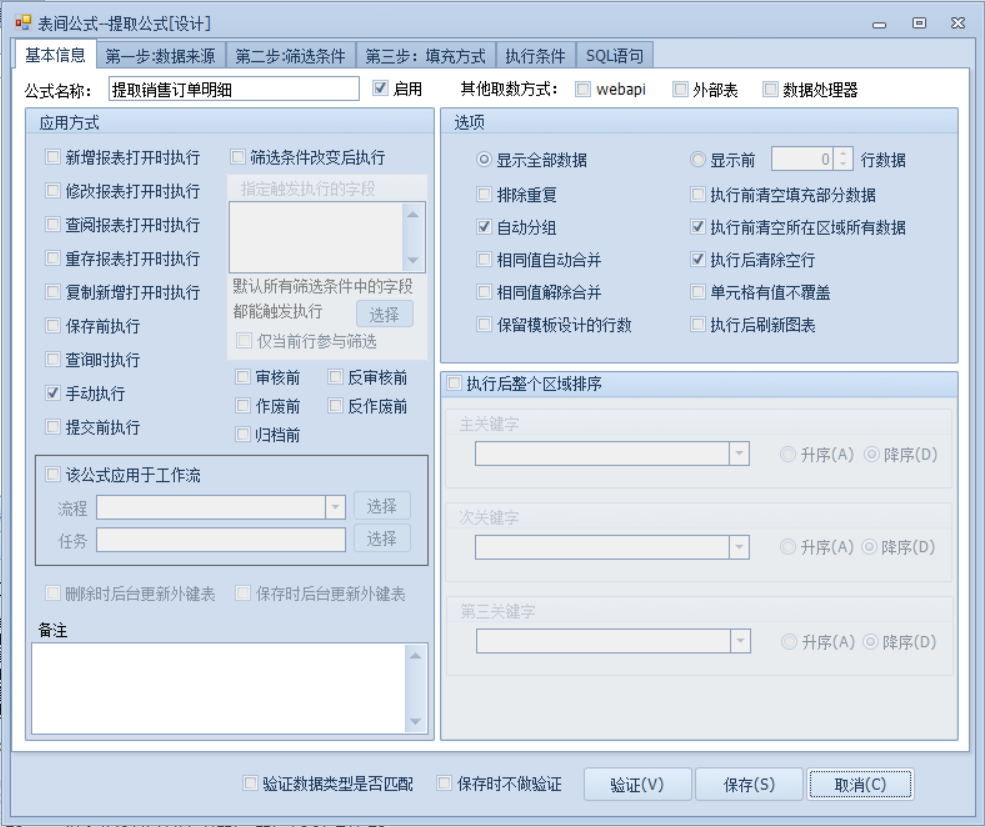Open the 流程 dropdown list
This screenshot has height=827, width=985.
point(336,507)
